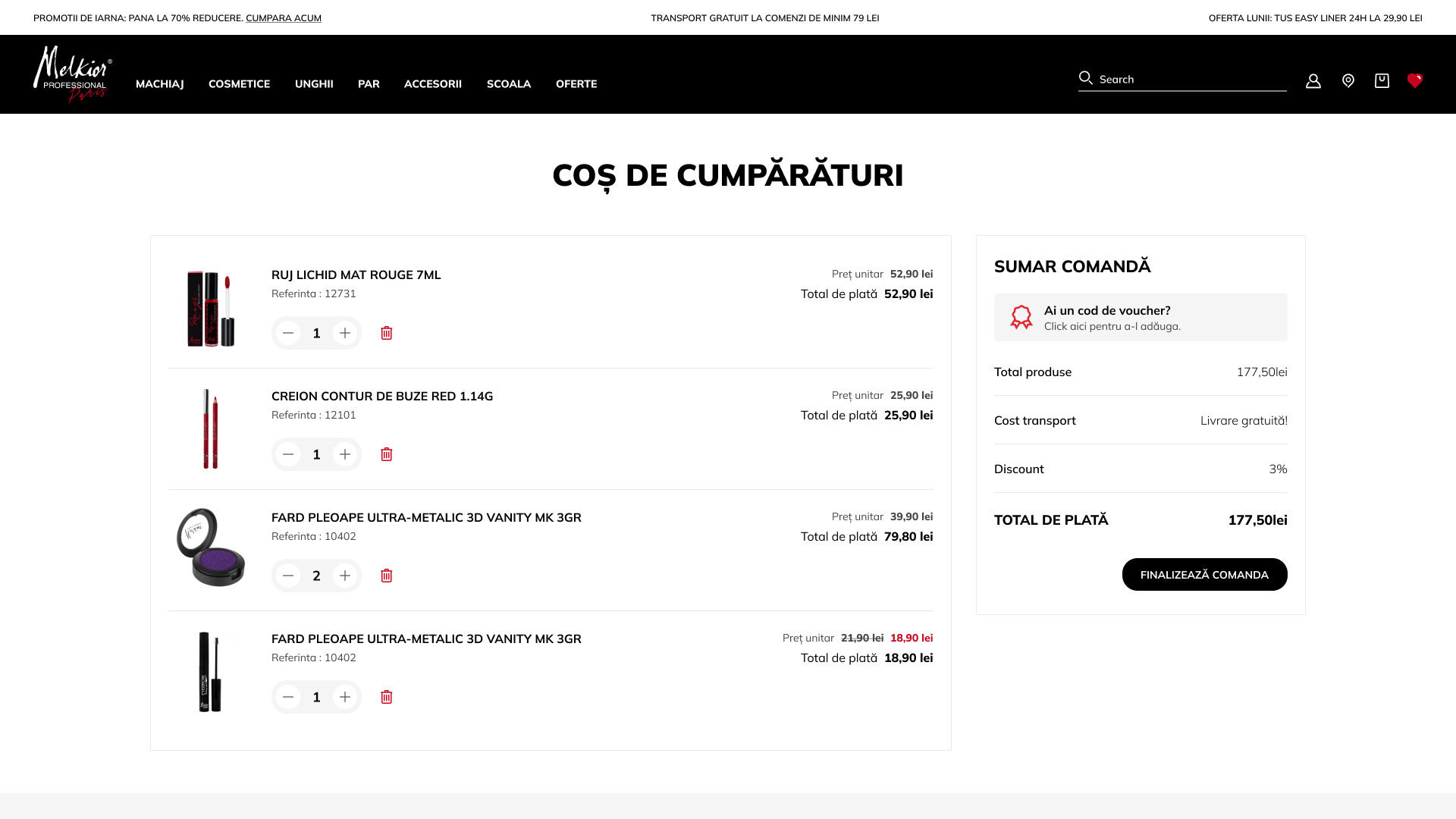Image resolution: width=1456 pixels, height=819 pixels.
Task: Delete RUJ LICHID MAT ROUGE with trash icon
Action: (386, 333)
